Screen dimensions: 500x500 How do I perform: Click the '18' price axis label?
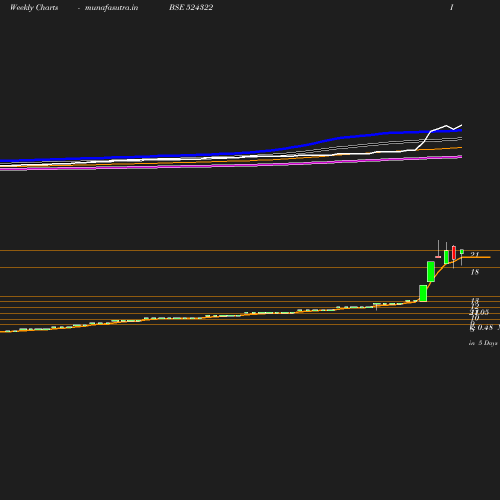click(475, 272)
